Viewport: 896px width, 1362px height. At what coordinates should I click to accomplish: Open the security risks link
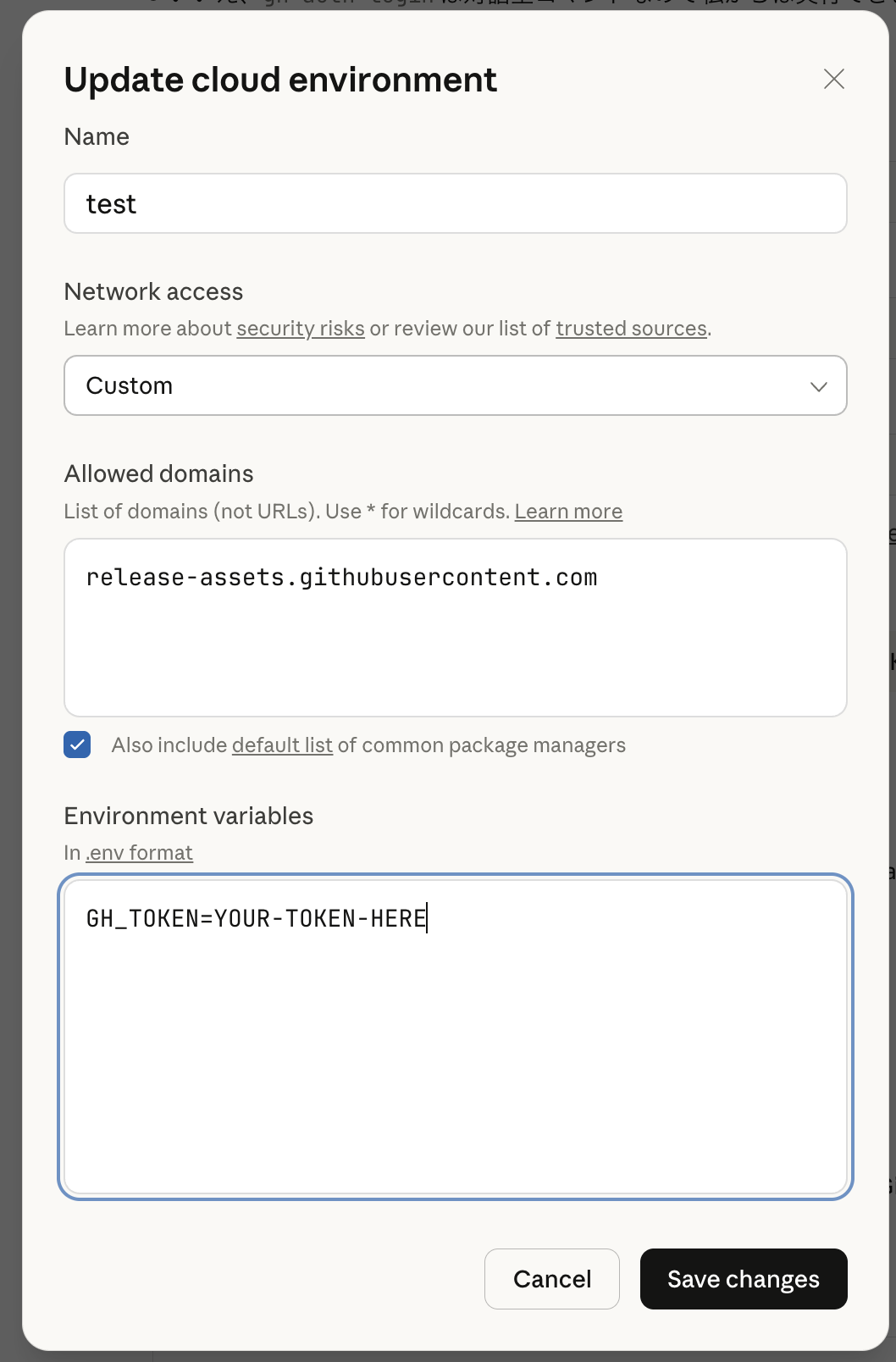[x=301, y=329]
